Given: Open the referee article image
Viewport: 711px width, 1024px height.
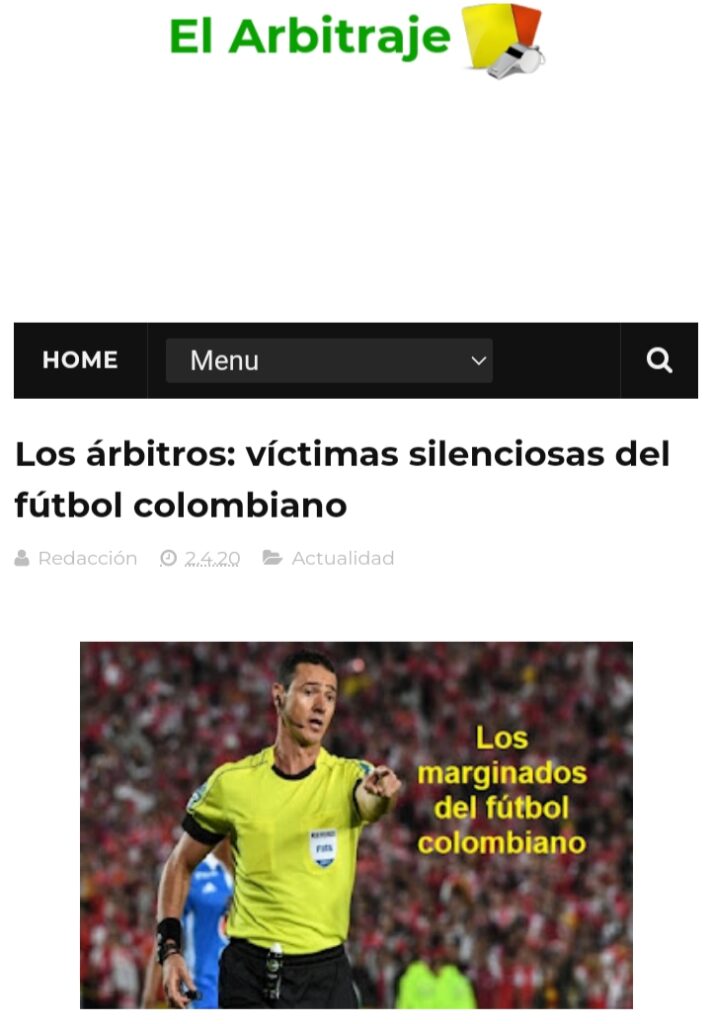Looking at the screenshot, I should [x=356, y=825].
